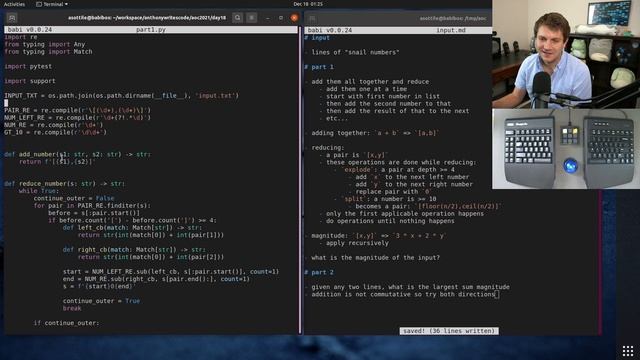
Task: Click the '# part 1' heading
Action: tap(319, 67)
